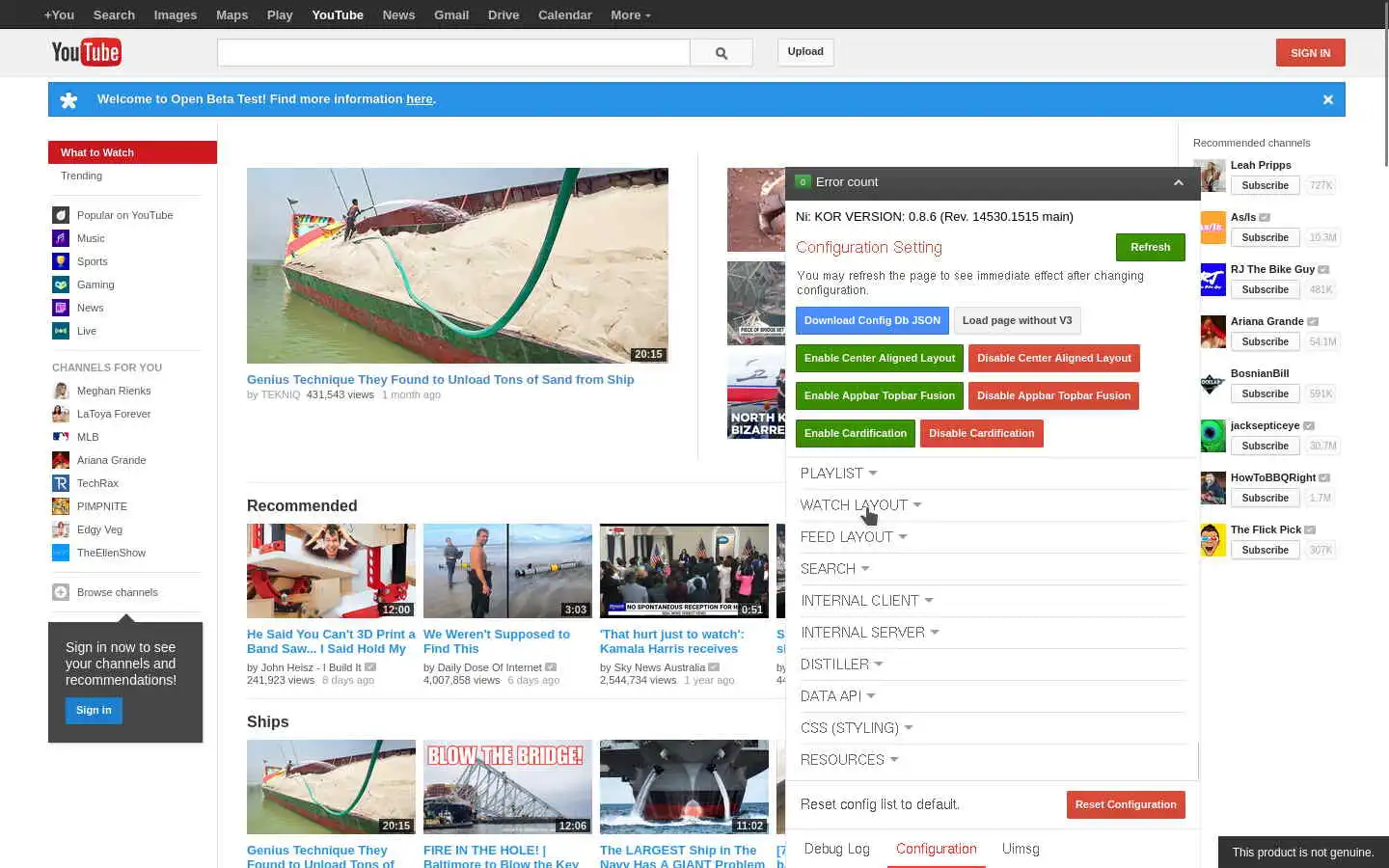Viewport: 1389px width, 868px height.
Task: Expand the DATA API config section
Action: click(837, 695)
